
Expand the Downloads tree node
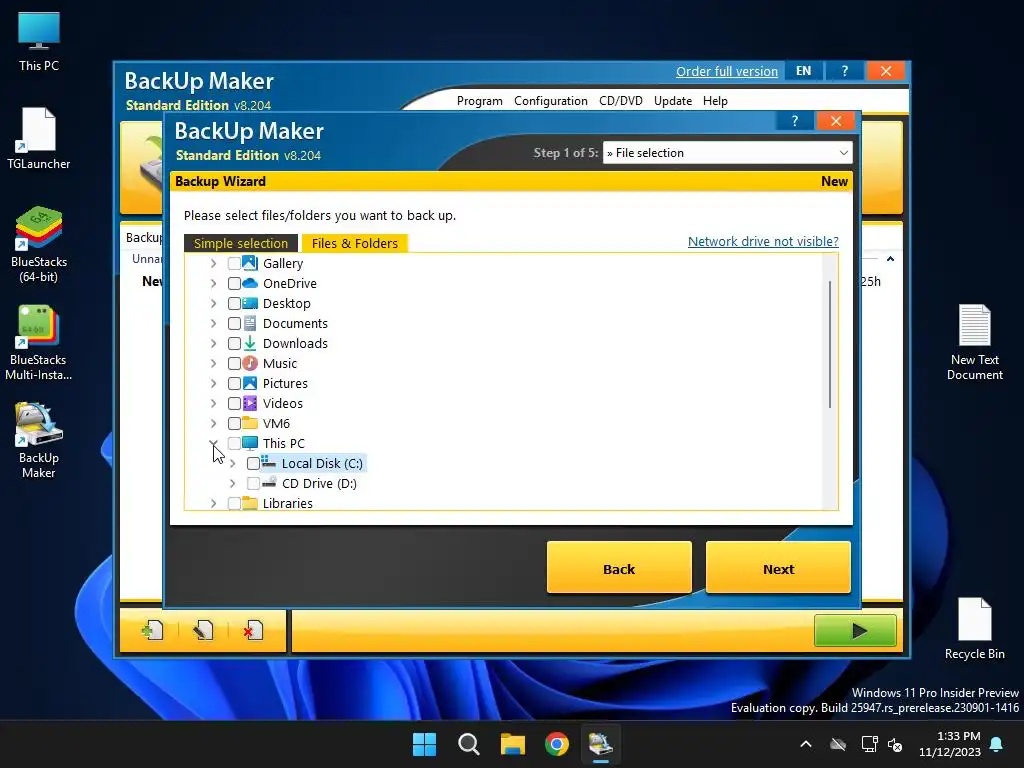[x=214, y=344]
